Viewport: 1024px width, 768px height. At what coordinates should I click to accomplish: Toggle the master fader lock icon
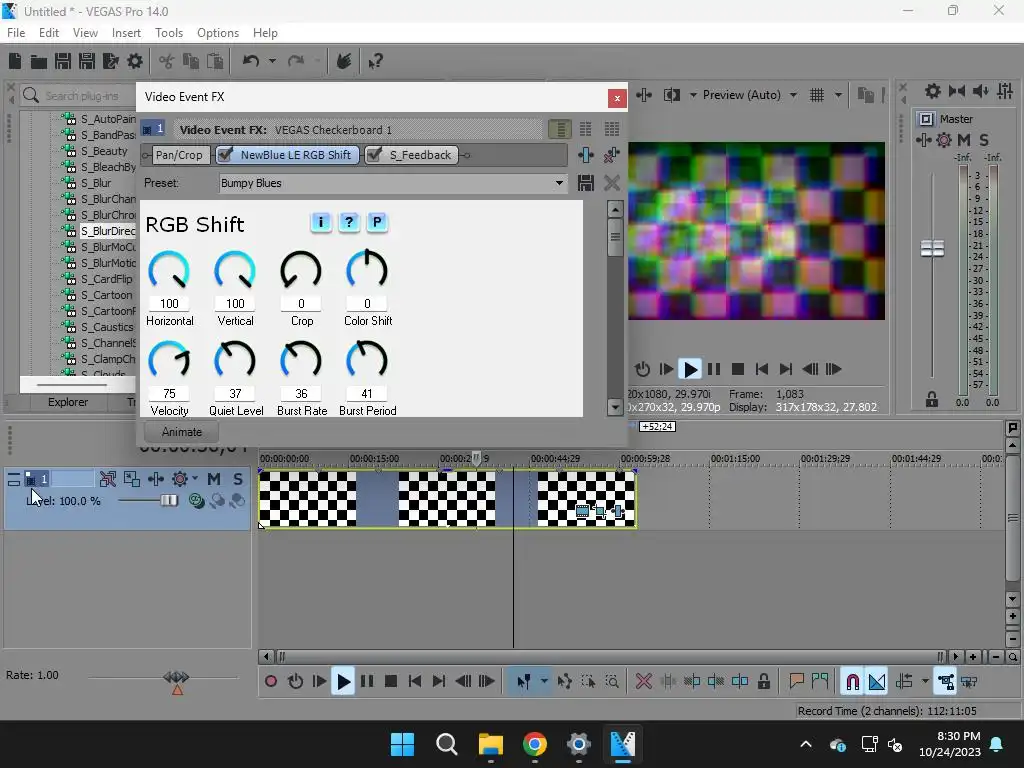[932, 399]
